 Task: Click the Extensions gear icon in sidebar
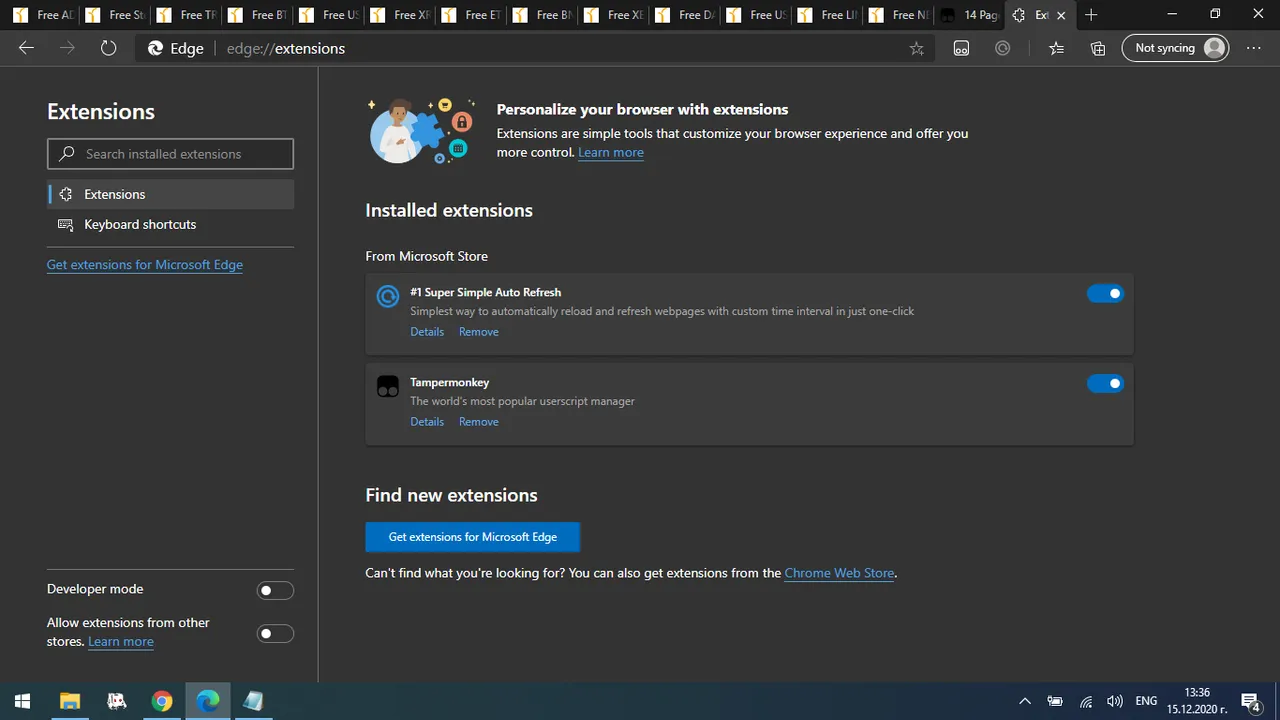click(x=66, y=194)
